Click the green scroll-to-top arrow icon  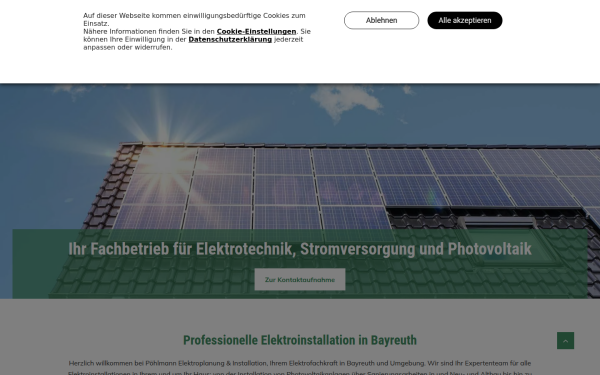565,341
